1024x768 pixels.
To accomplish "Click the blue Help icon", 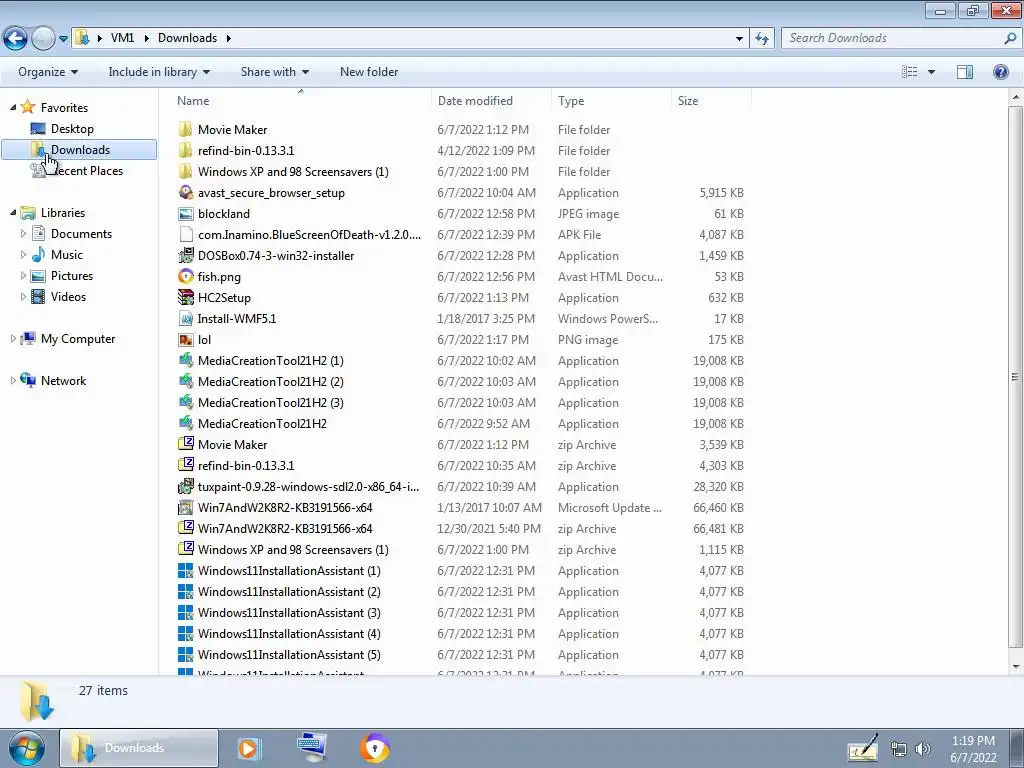I will tap(1000, 72).
